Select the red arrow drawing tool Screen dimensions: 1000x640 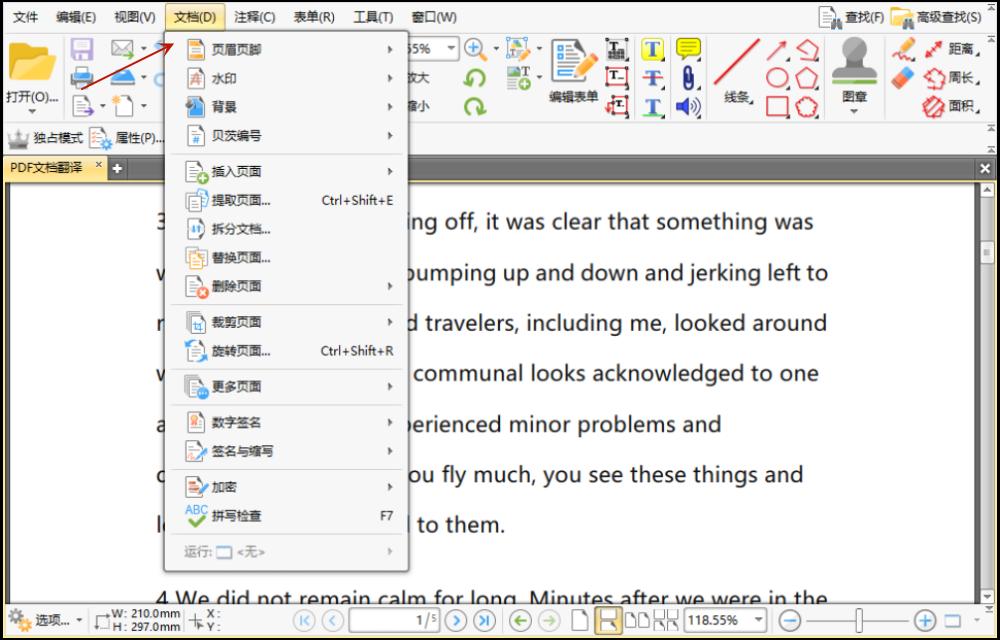(776, 50)
